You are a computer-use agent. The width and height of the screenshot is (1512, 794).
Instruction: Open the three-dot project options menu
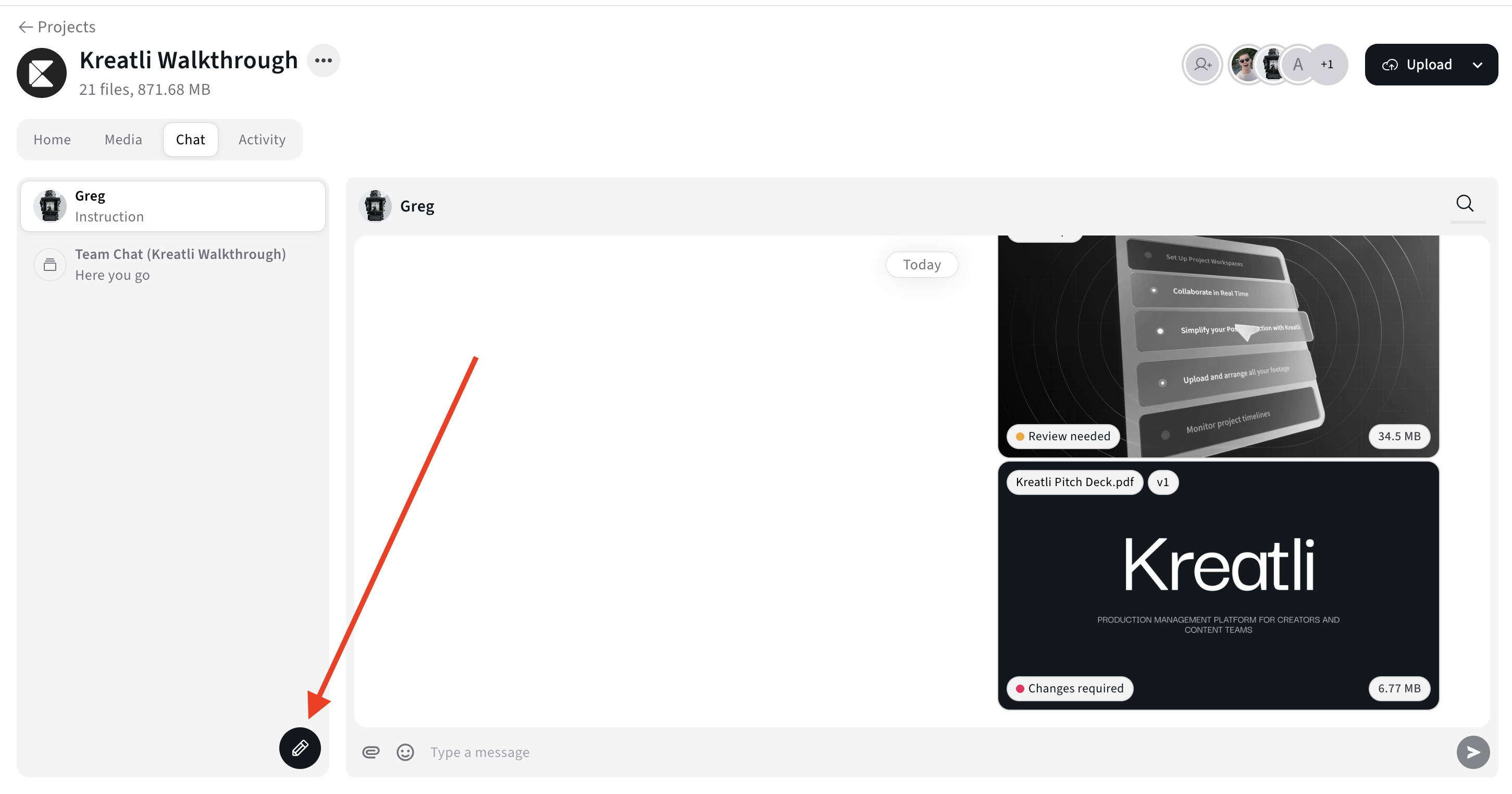point(324,60)
